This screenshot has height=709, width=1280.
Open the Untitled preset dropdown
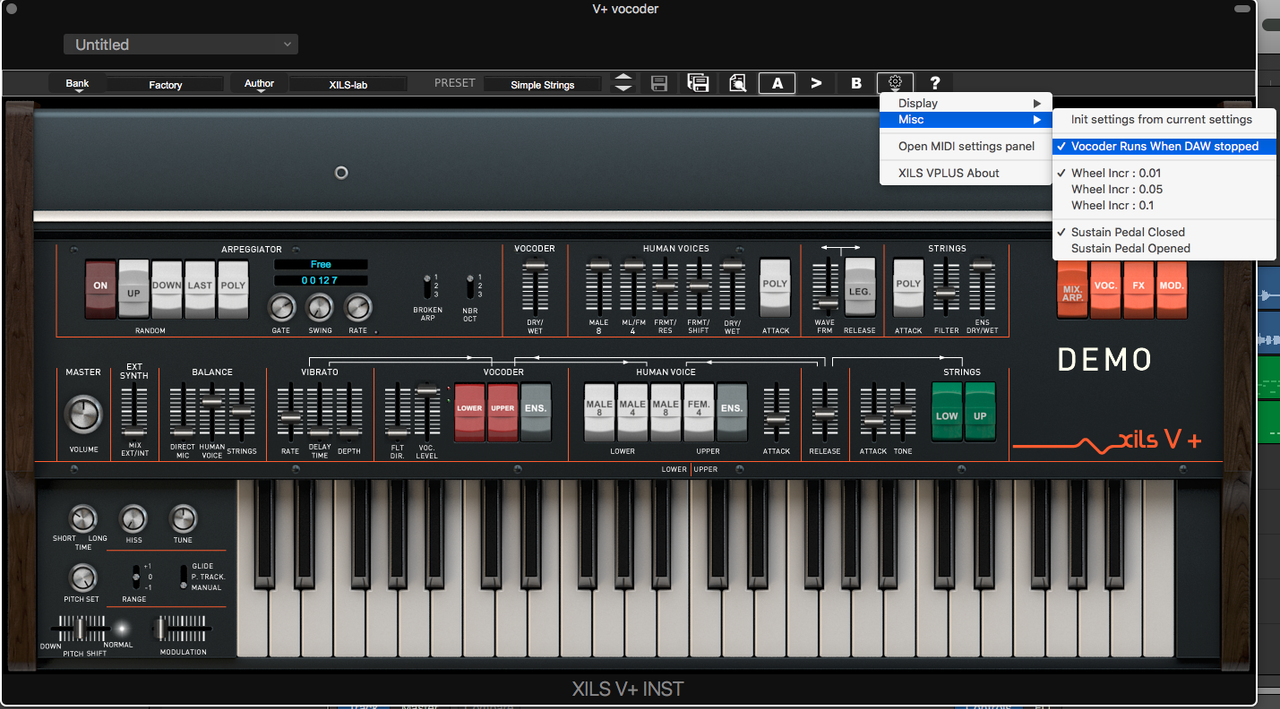point(181,44)
